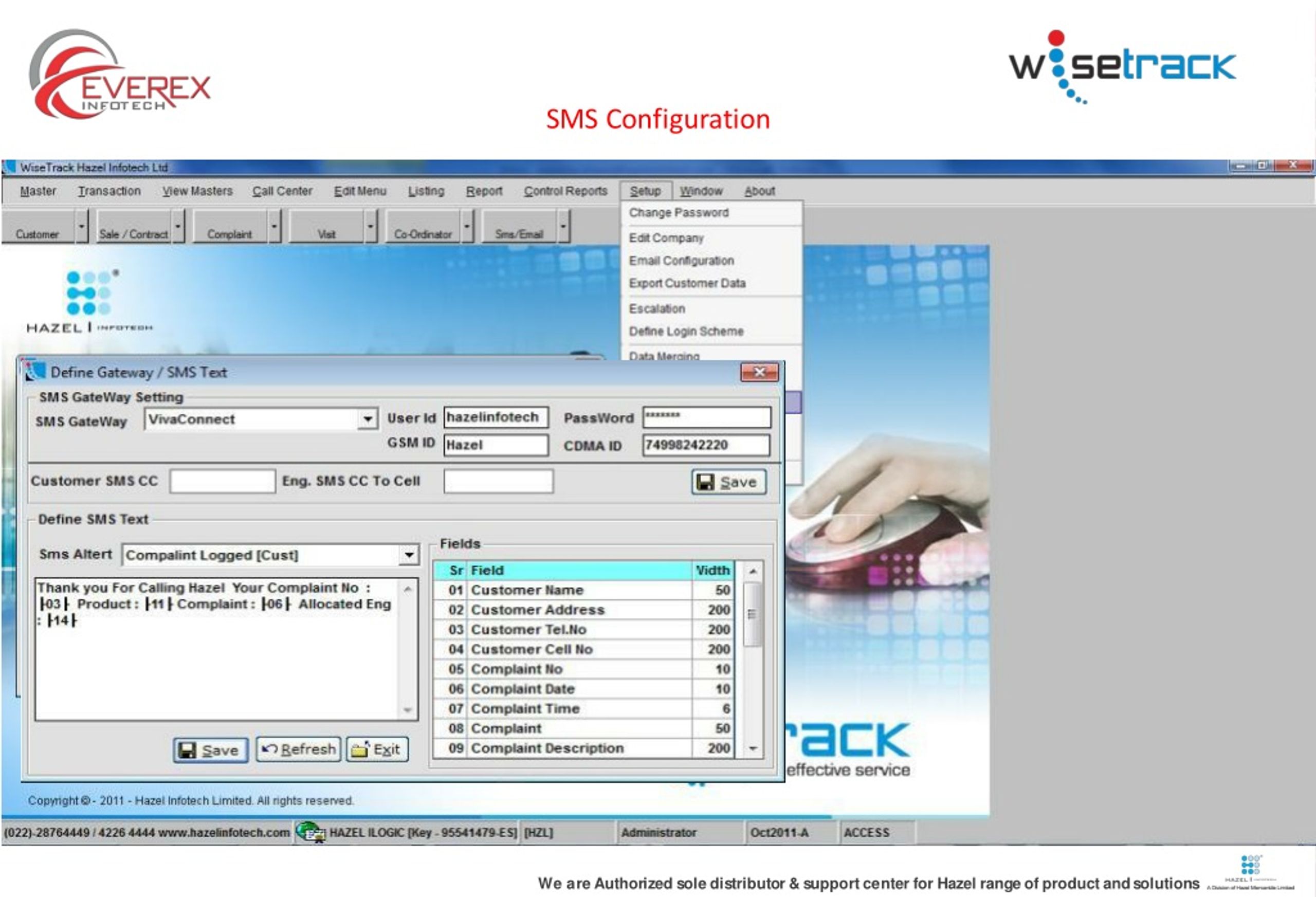Open the Report menu
The height and width of the screenshot is (897, 1316).
[484, 191]
